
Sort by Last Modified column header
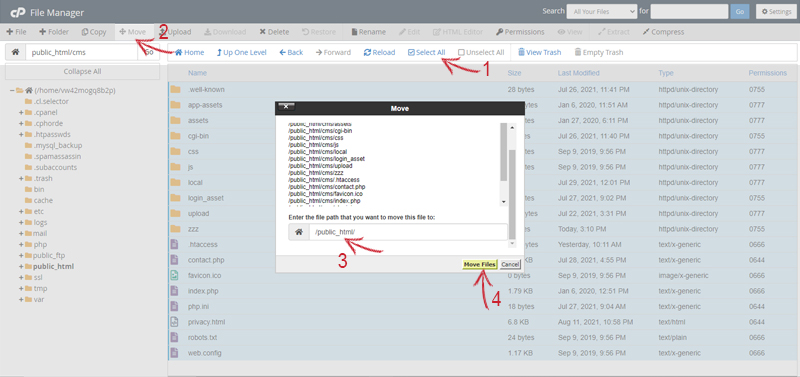[x=579, y=73]
